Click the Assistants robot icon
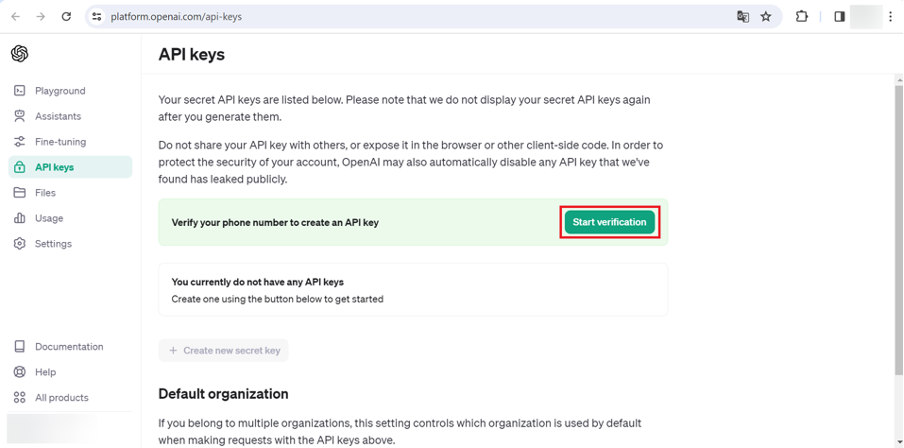Viewport: 904px width, 448px height. [x=20, y=116]
